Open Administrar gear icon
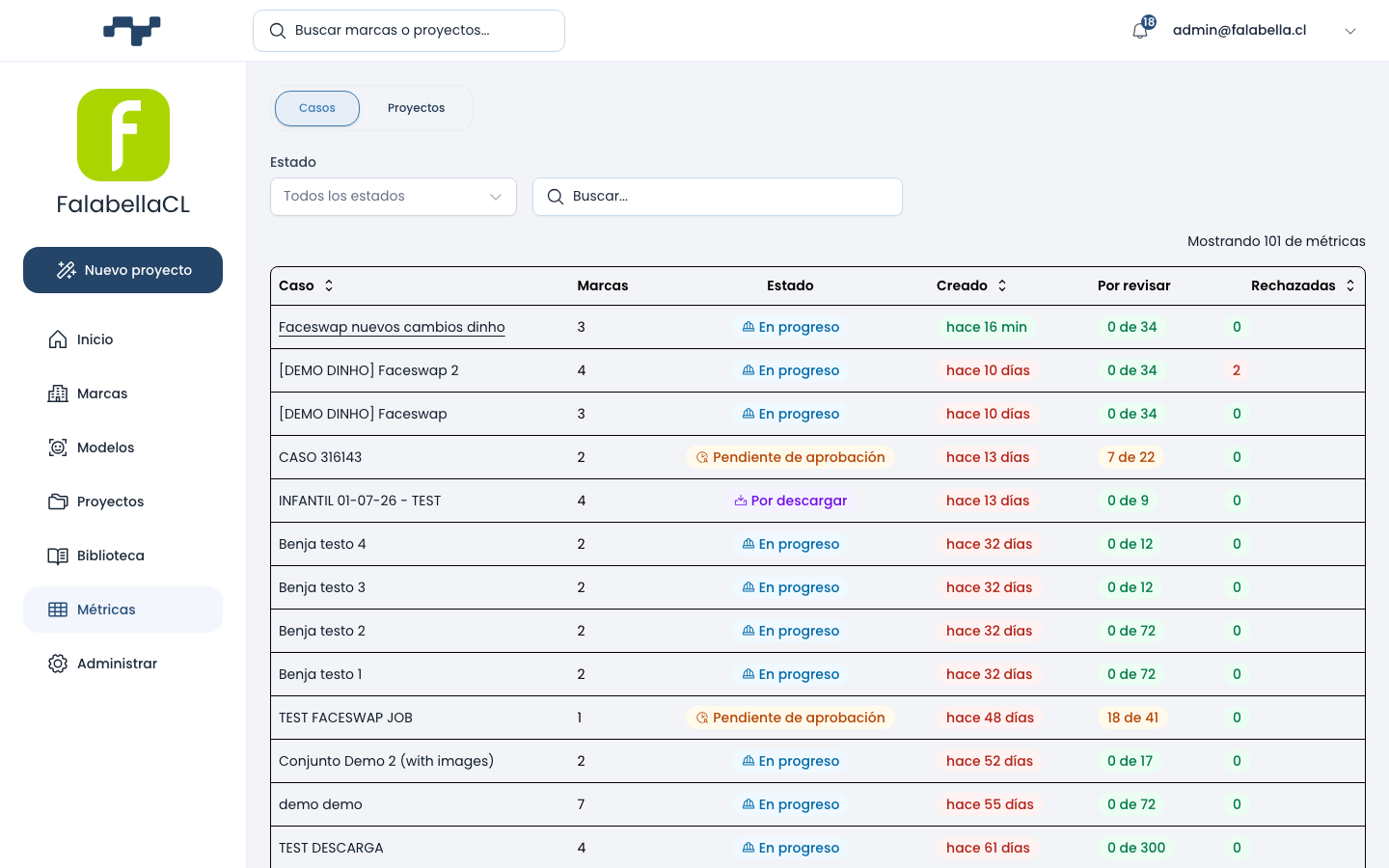1389x868 pixels. [x=58, y=664]
